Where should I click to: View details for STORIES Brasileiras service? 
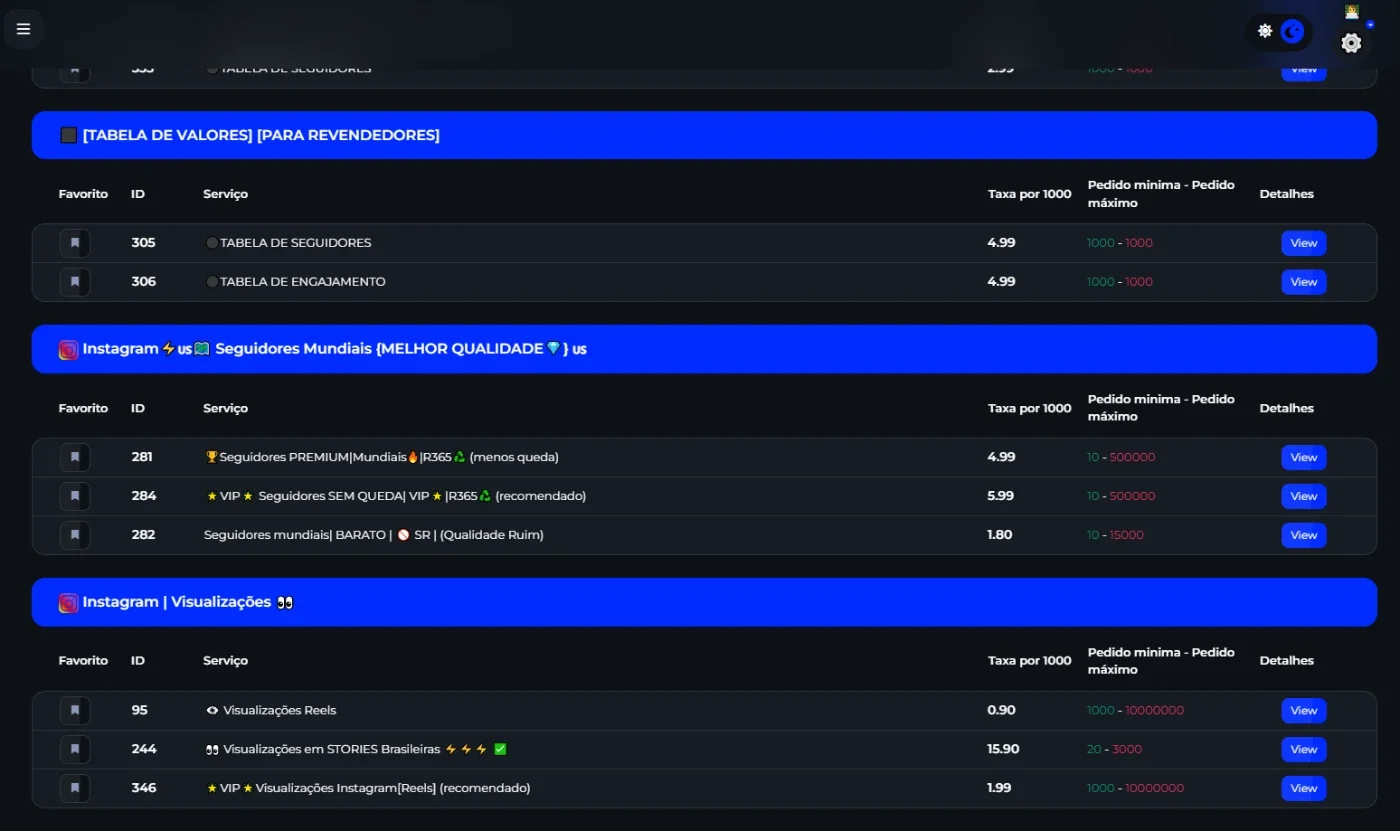[1304, 749]
